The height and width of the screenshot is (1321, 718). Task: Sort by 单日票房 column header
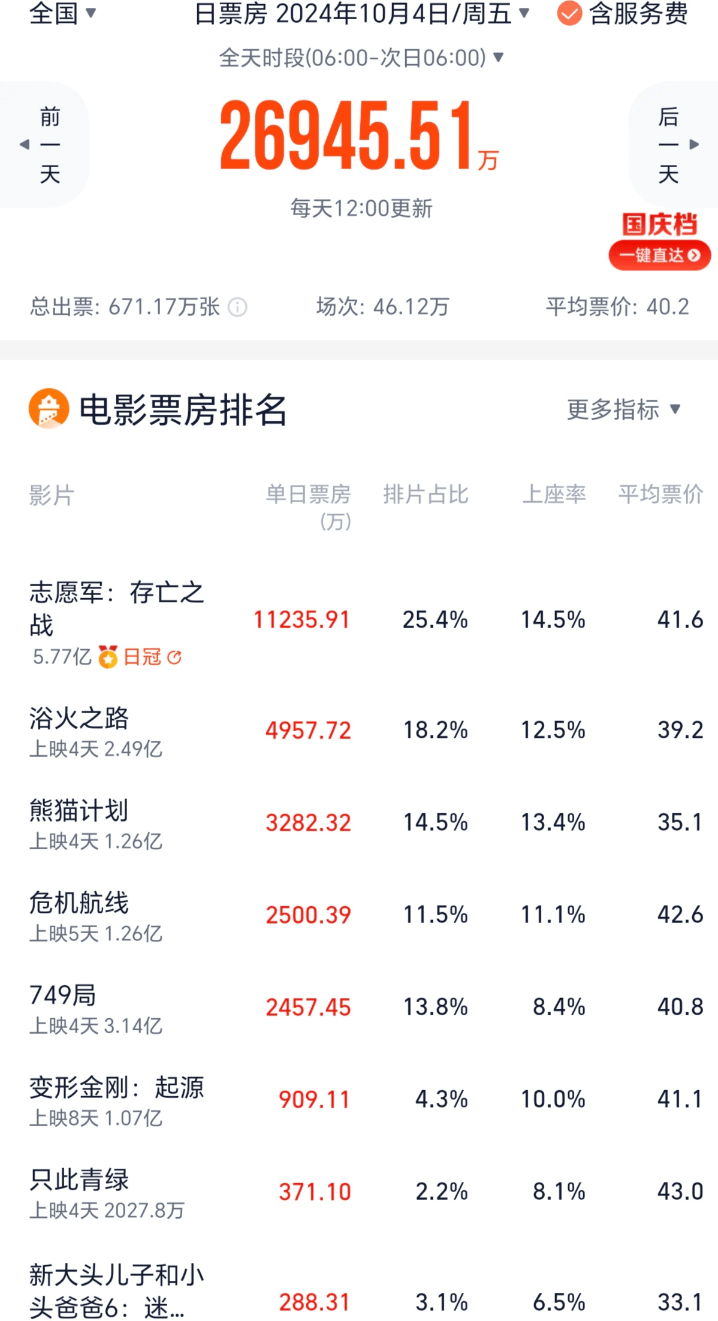(308, 495)
